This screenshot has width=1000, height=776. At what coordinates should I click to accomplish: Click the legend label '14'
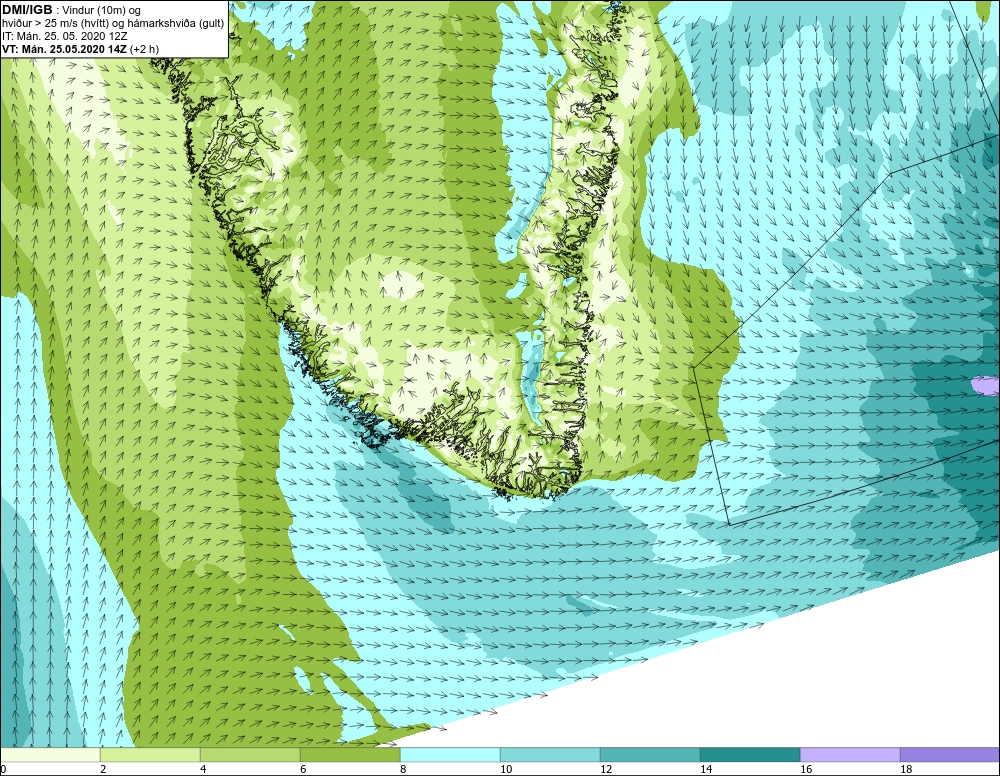[706, 769]
